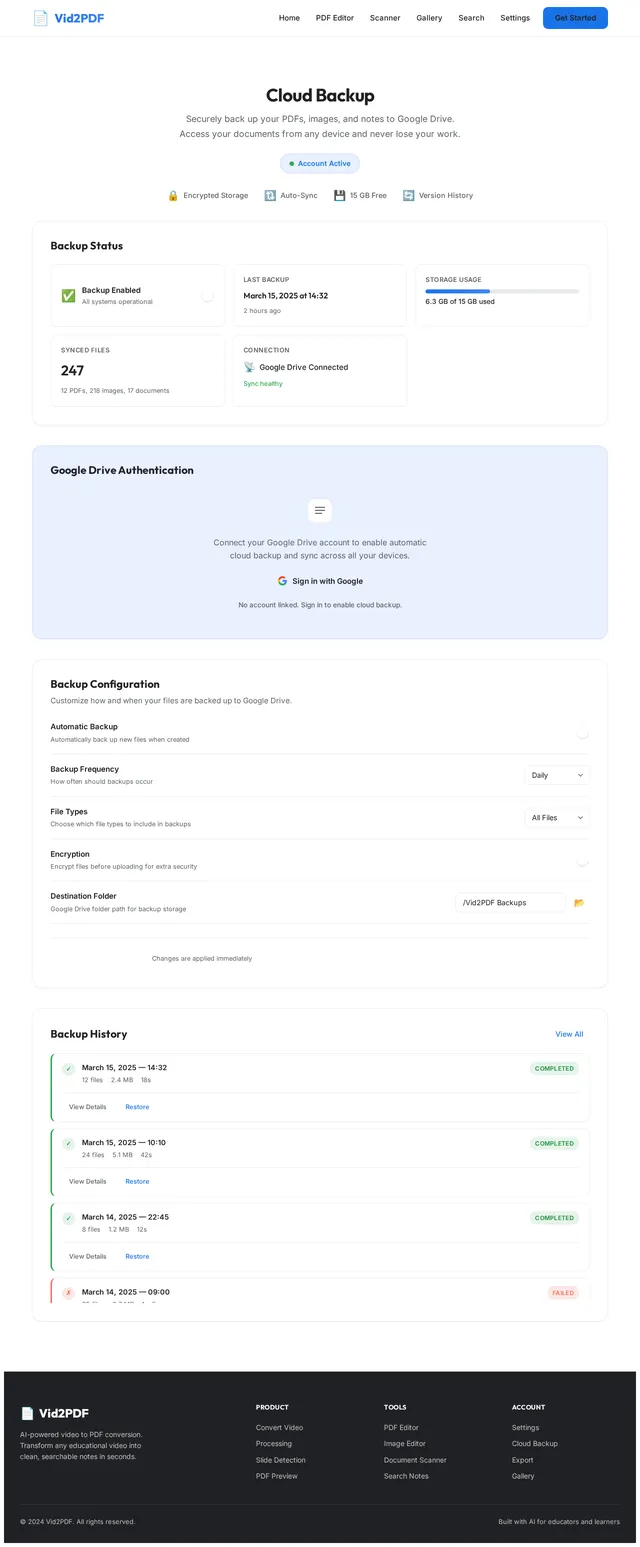This screenshot has width=640, height=1547.
Task: Open Gallery from the navigation bar
Action: (429, 18)
